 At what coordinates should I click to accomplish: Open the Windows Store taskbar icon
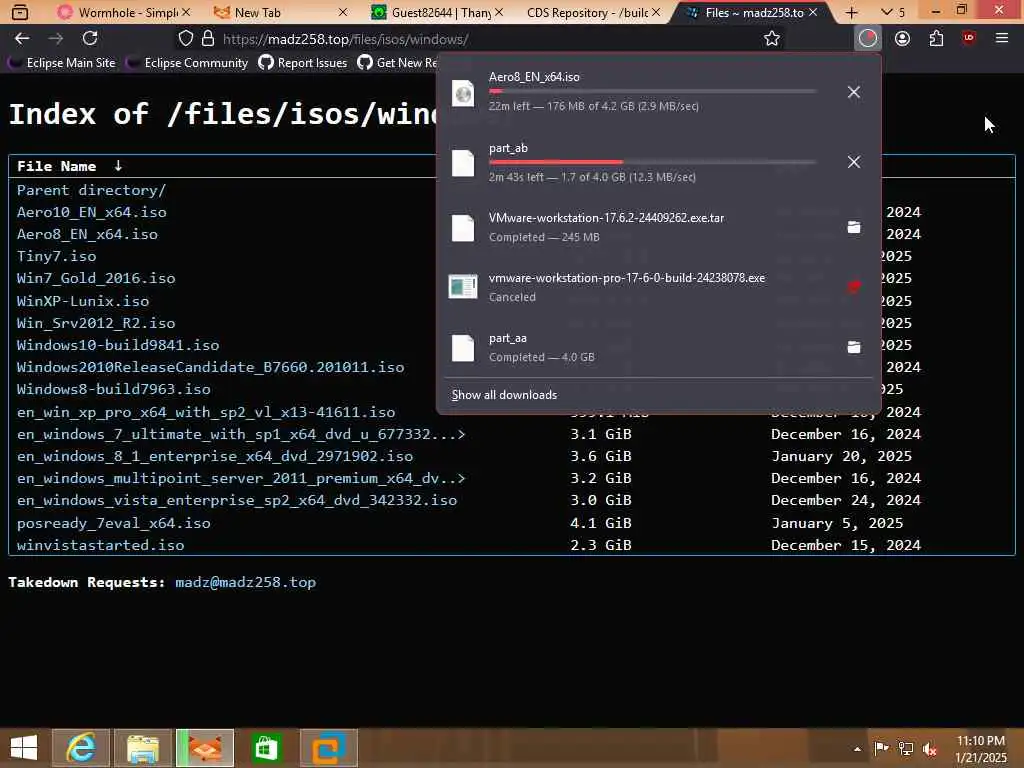coord(266,748)
